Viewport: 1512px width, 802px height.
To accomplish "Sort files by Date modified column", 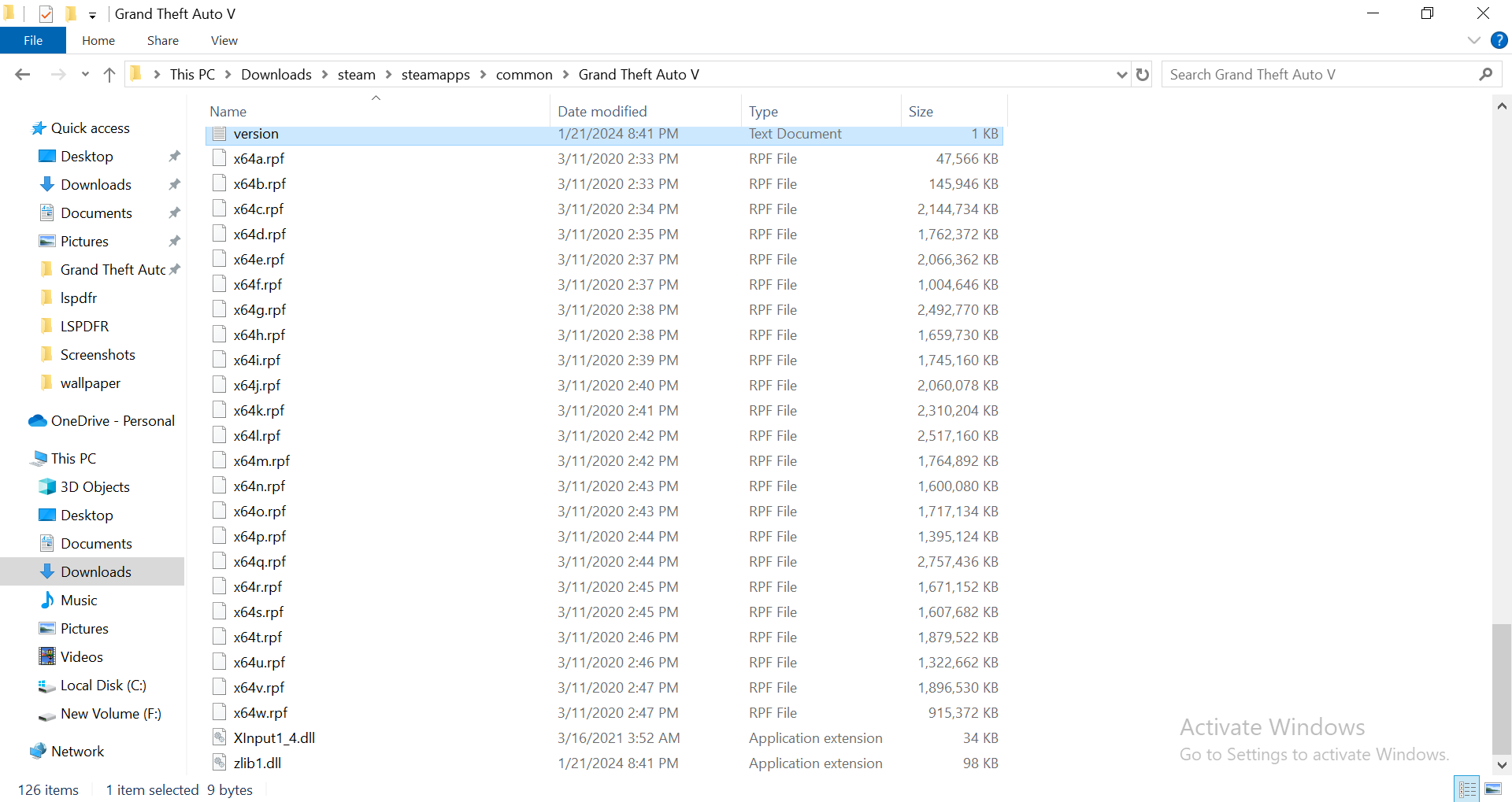I will 646,112.
